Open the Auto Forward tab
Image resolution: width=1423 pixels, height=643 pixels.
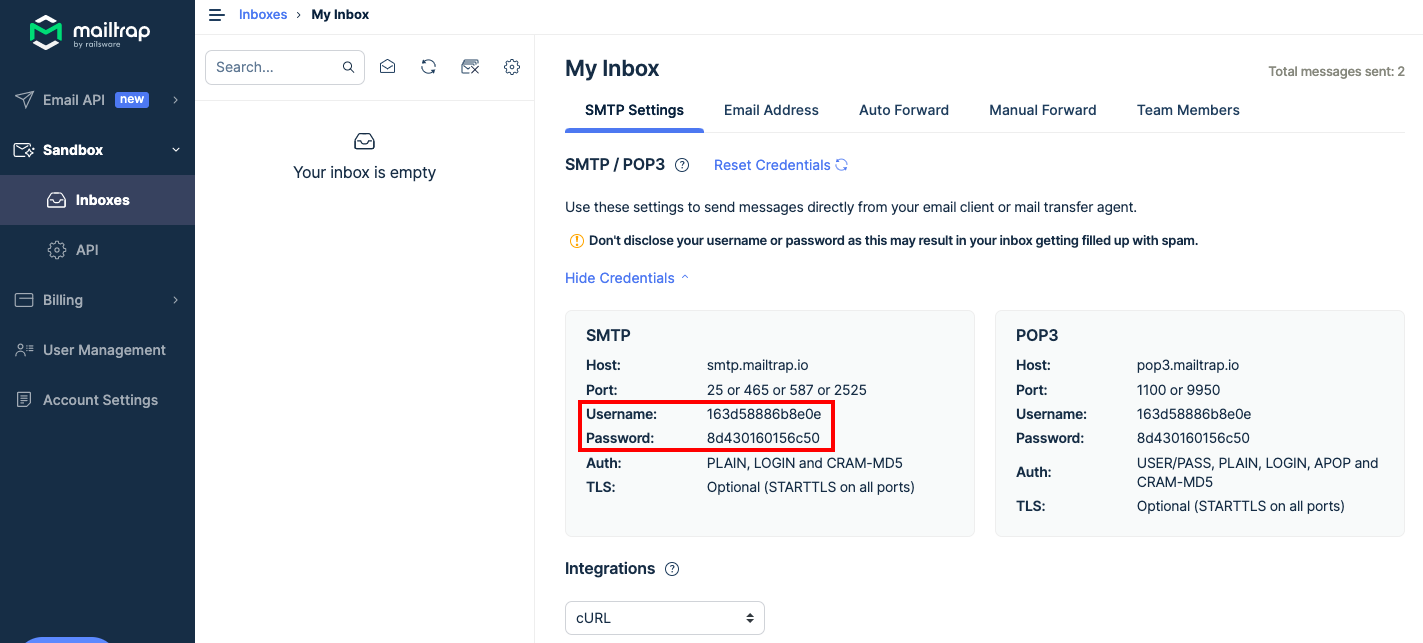pyautogui.click(x=904, y=110)
